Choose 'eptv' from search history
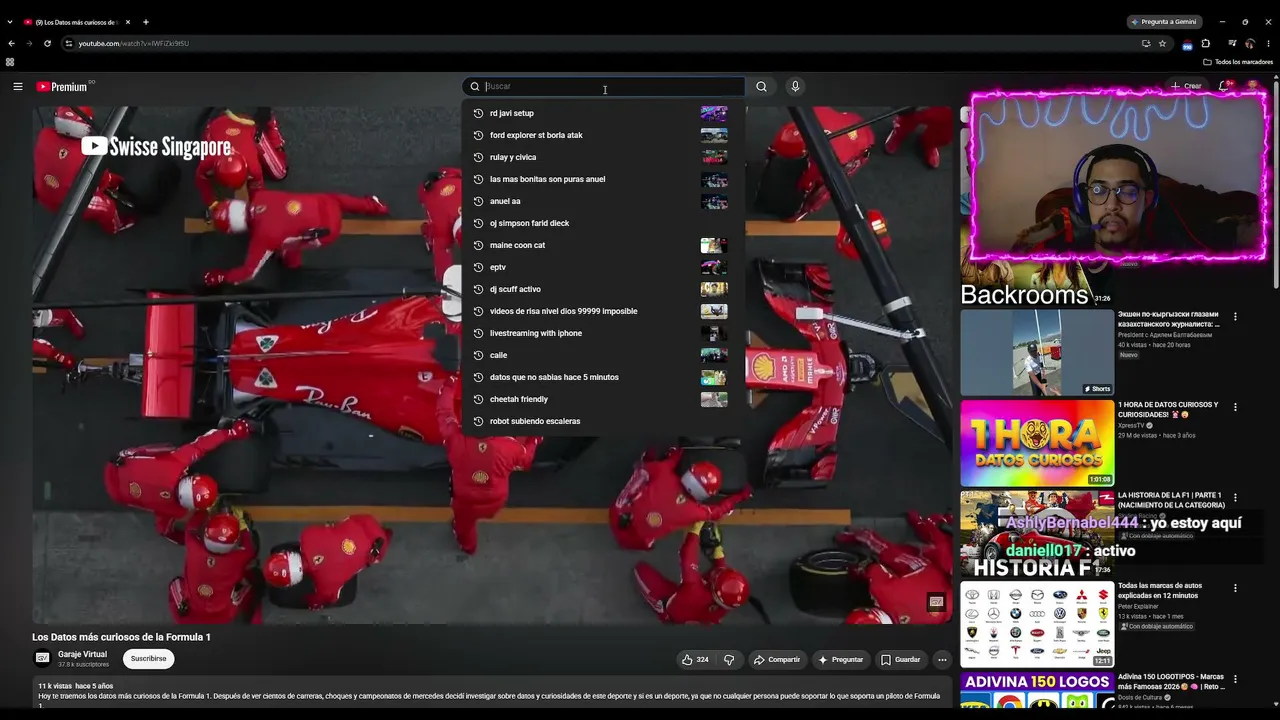1280x720 pixels. click(x=603, y=267)
